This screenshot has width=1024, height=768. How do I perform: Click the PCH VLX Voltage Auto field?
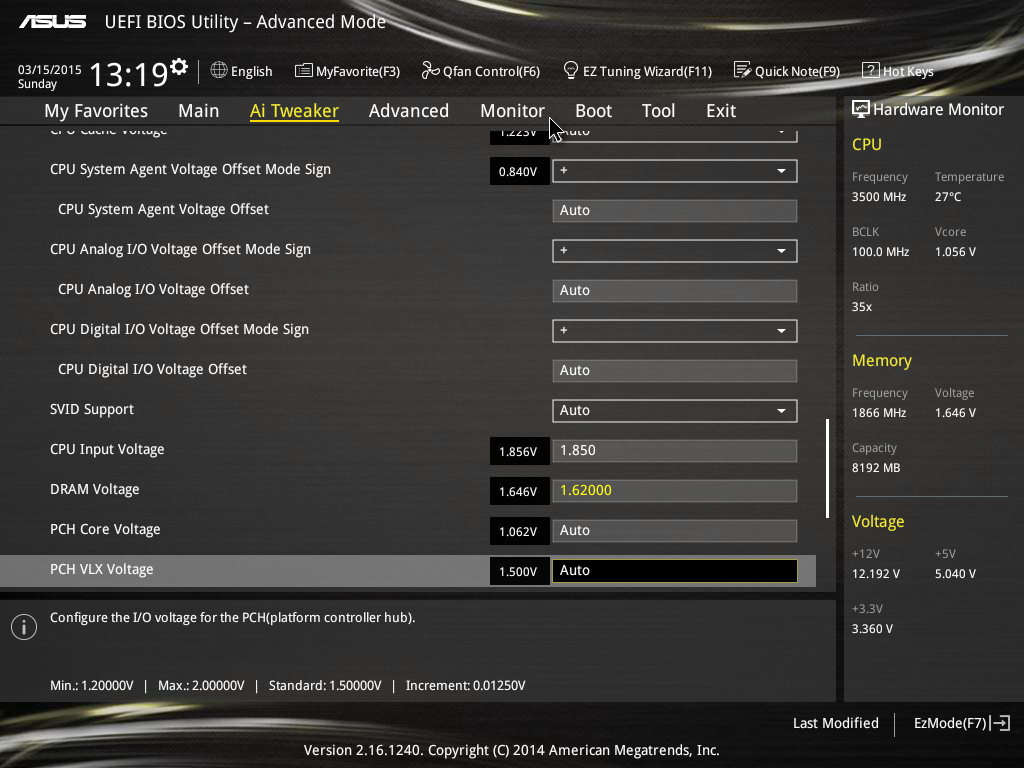pyautogui.click(x=675, y=571)
